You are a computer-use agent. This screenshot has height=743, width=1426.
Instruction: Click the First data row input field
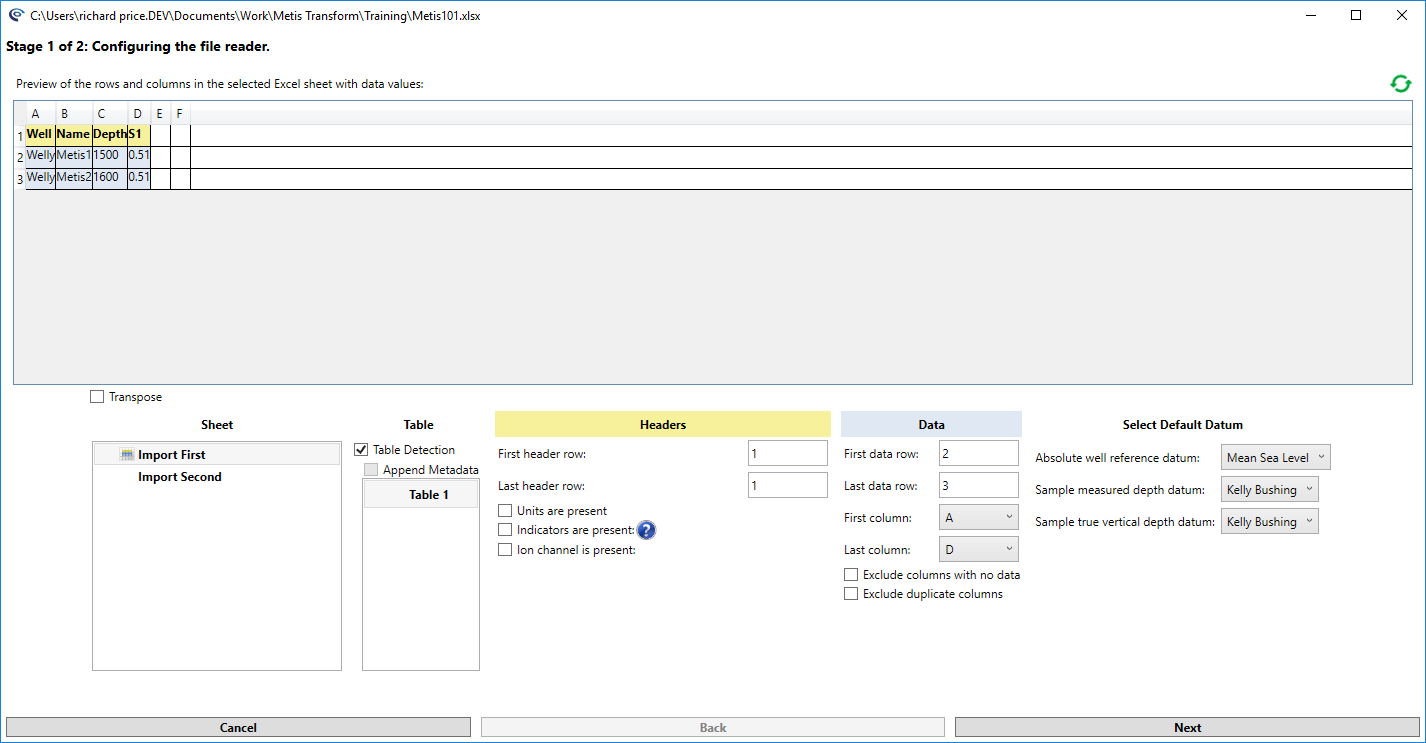click(979, 453)
